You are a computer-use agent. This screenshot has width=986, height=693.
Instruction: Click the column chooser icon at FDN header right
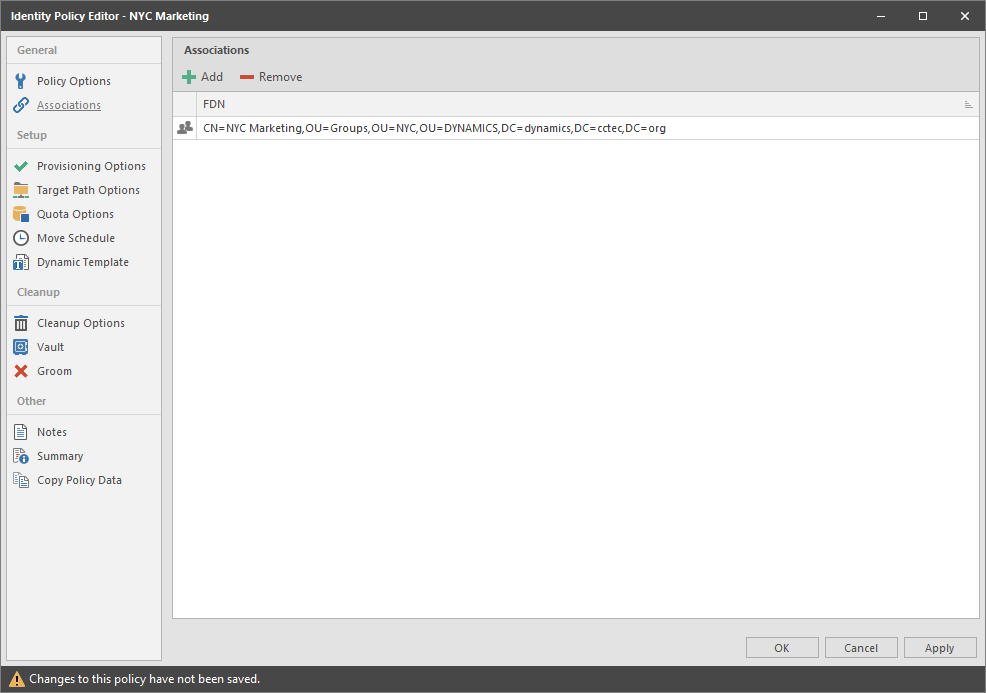[x=968, y=105]
